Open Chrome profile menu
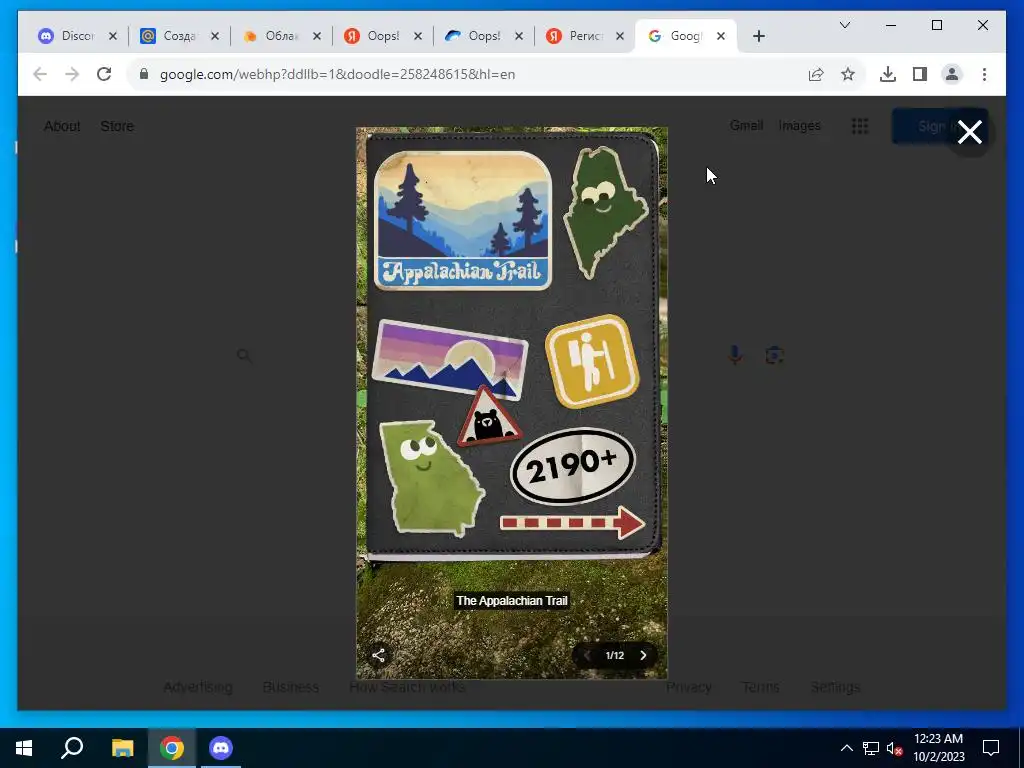 coord(952,74)
